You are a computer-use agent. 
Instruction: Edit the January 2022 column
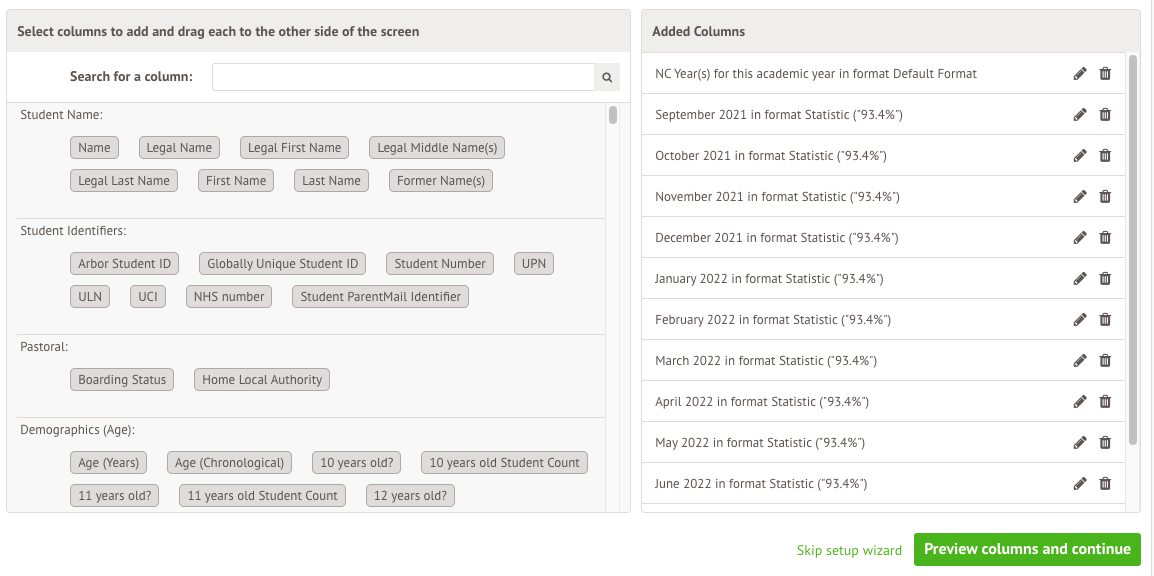coord(1080,279)
